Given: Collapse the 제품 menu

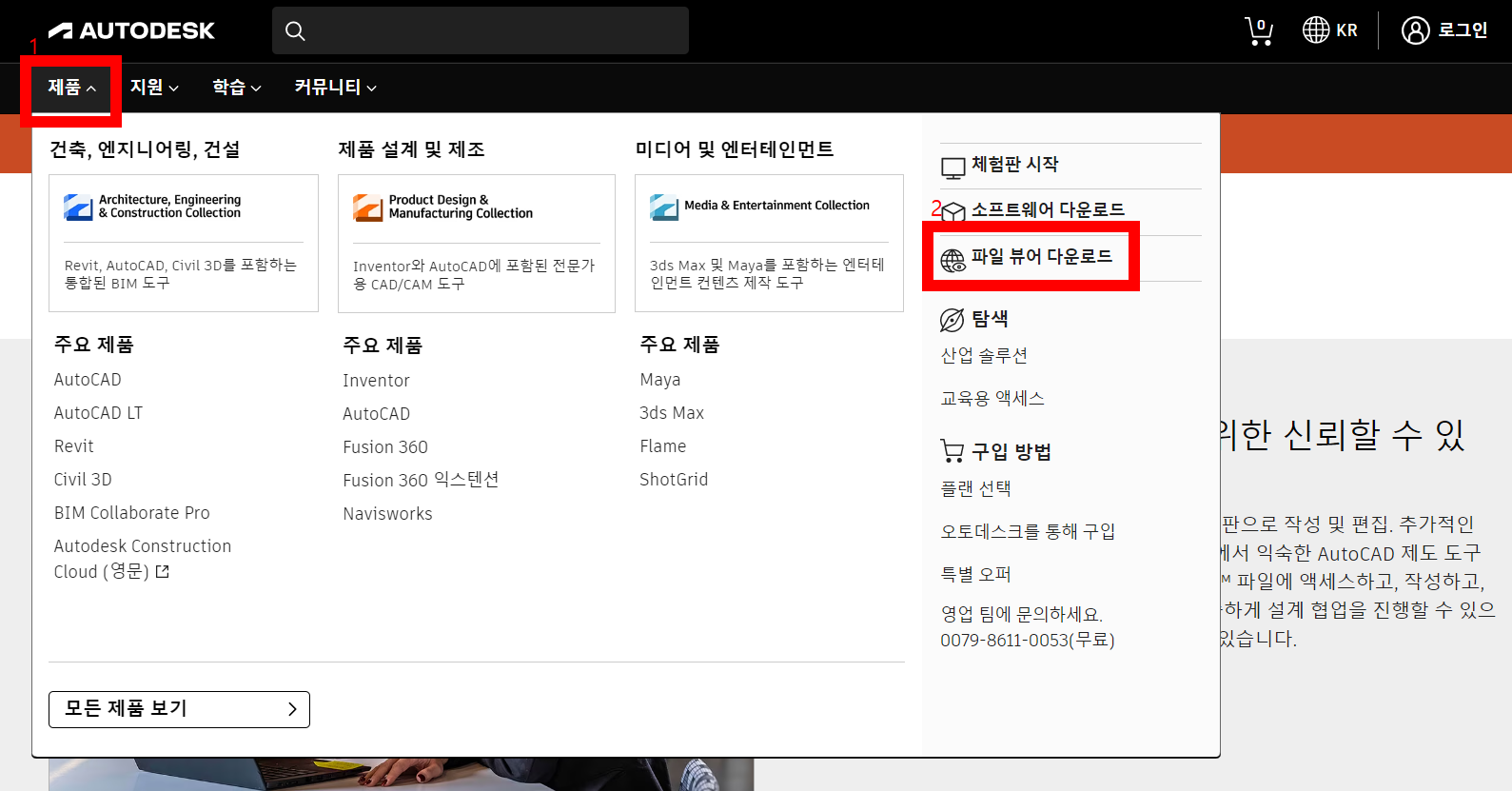Looking at the screenshot, I should (x=71, y=87).
